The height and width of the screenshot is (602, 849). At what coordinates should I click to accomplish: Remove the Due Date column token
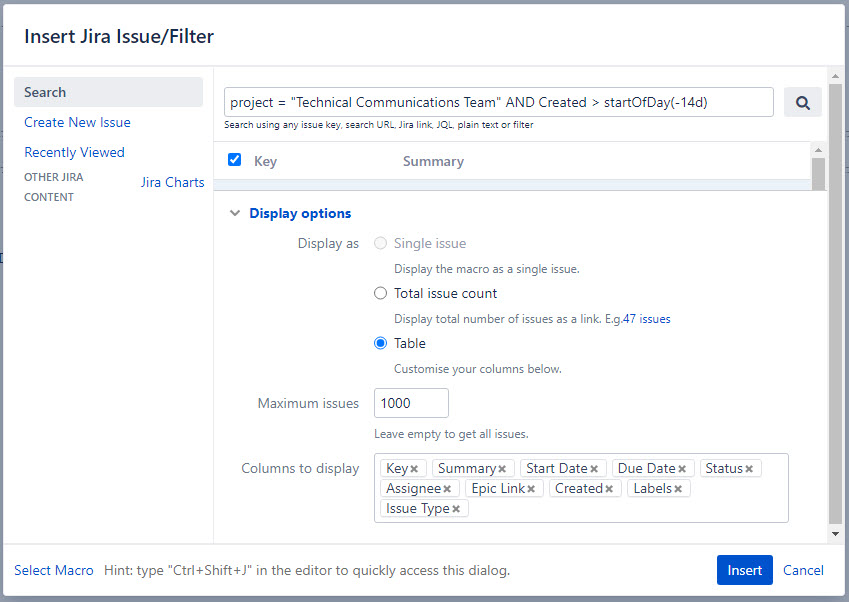[679, 467]
